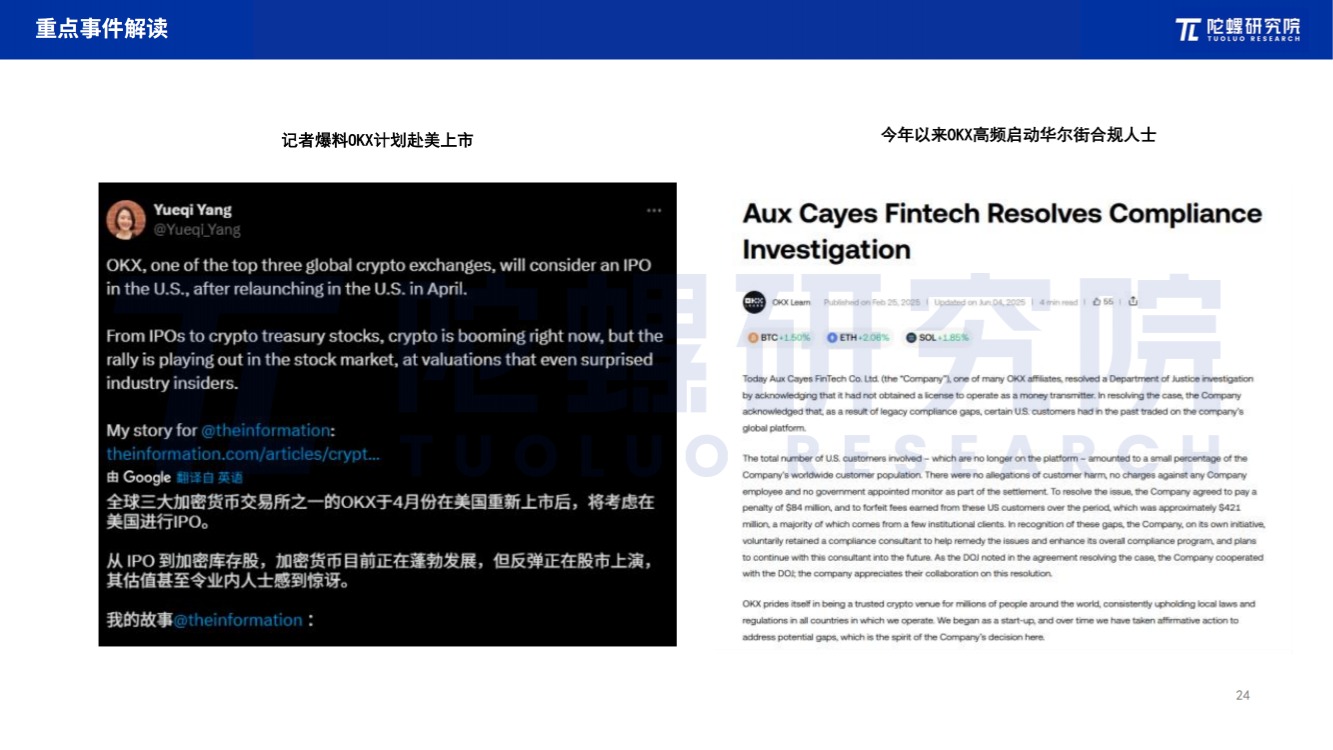Select the slide title '重点事件解读'

tap(101, 29)
